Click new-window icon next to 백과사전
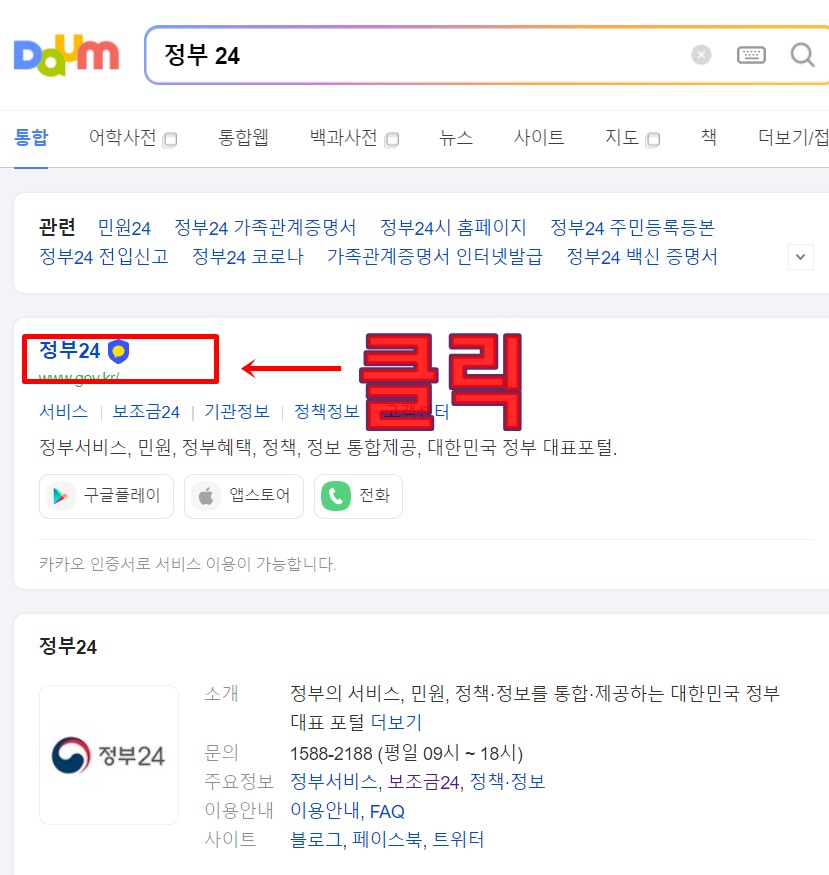This screenshot has width=829, height=875. [x=392, y=140]
